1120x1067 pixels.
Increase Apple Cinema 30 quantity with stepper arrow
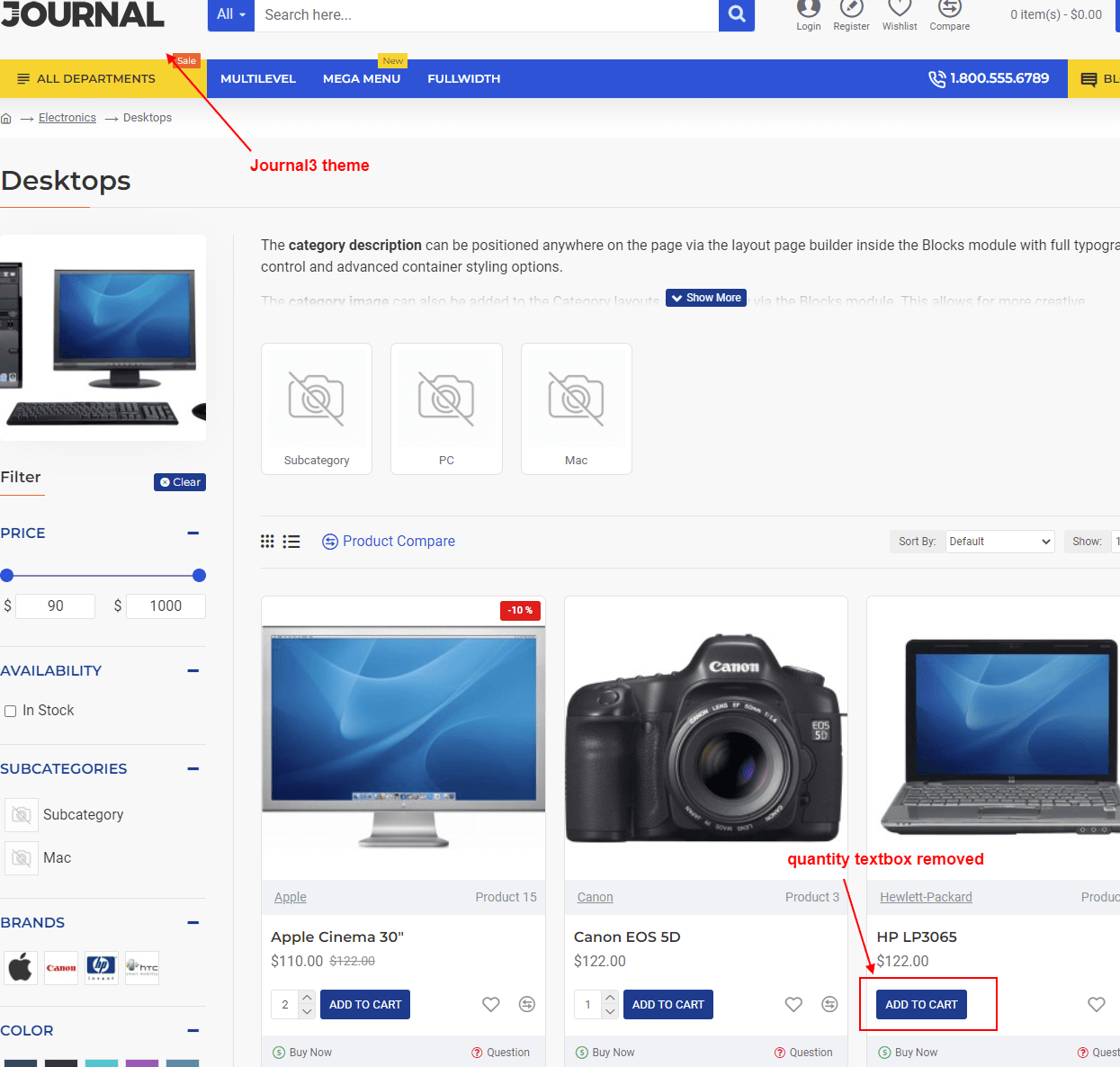click(308, 997)
